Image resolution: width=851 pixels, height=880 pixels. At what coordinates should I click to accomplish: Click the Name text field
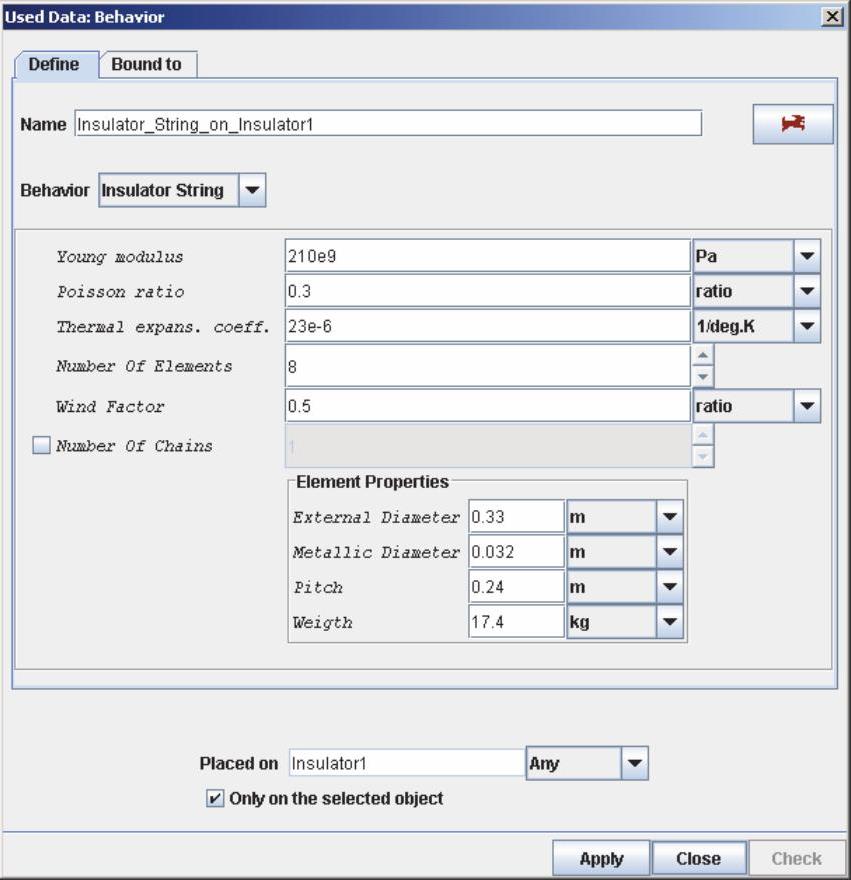(x=387, y=124)
